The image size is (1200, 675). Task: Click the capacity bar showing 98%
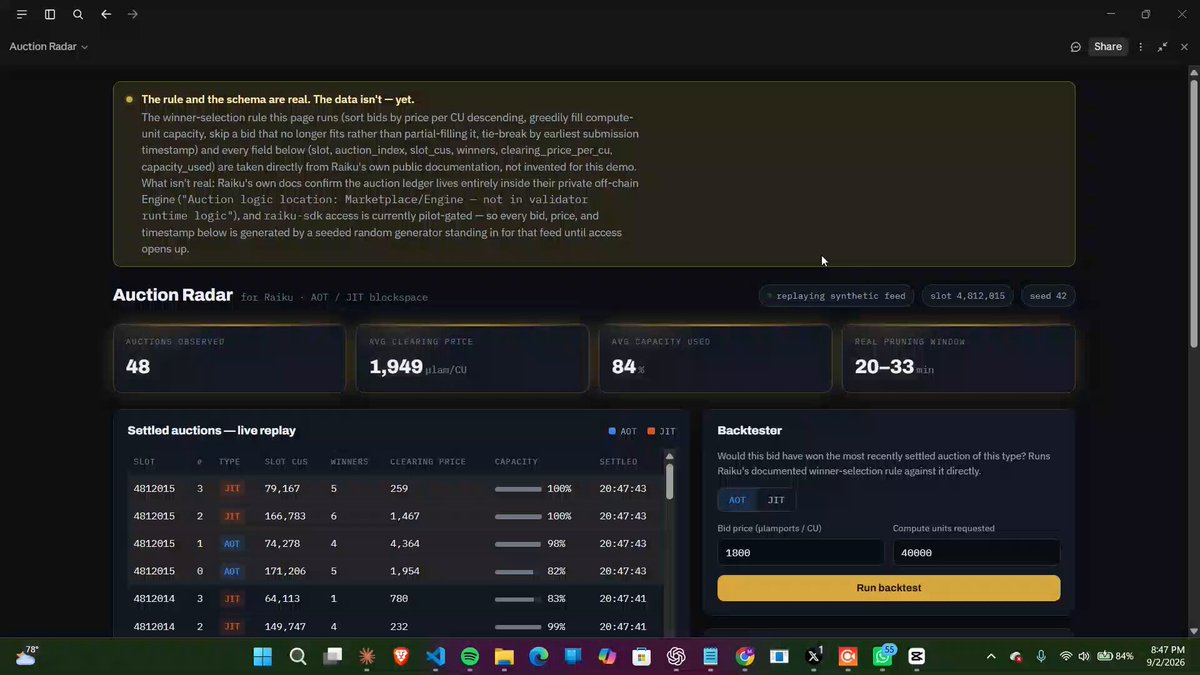[518, 544]
